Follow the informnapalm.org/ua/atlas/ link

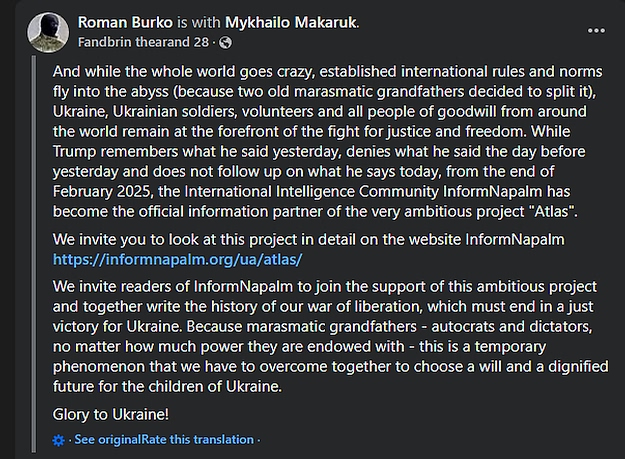[177, 259]
